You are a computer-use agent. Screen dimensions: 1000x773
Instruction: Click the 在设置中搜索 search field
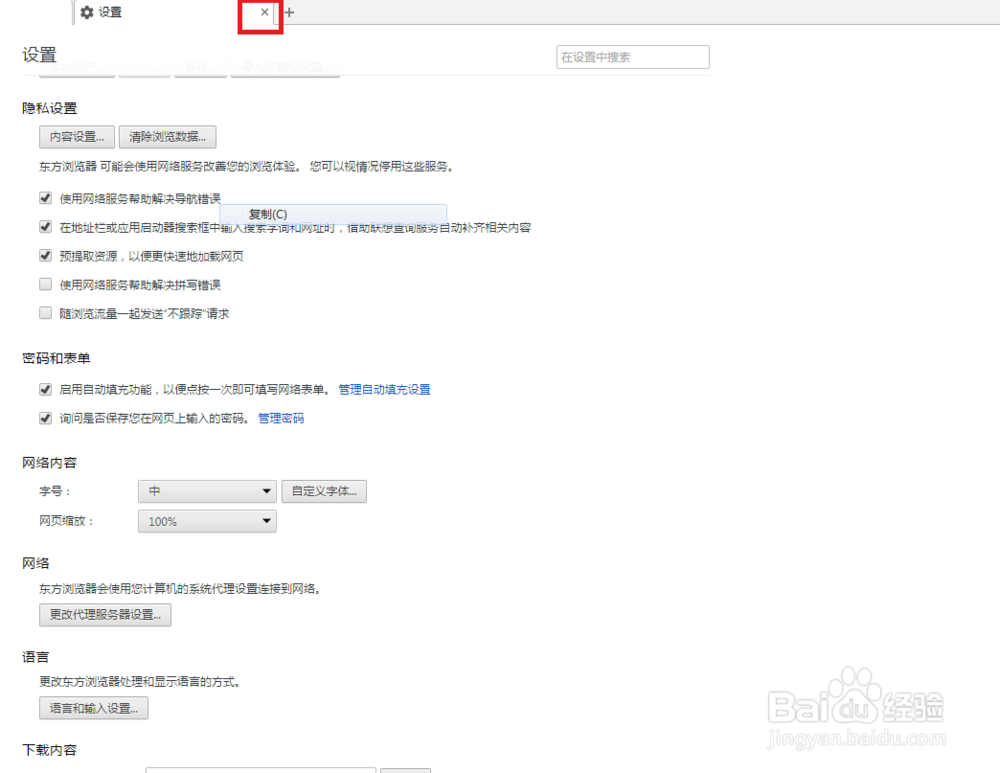[x=632, y=57]
